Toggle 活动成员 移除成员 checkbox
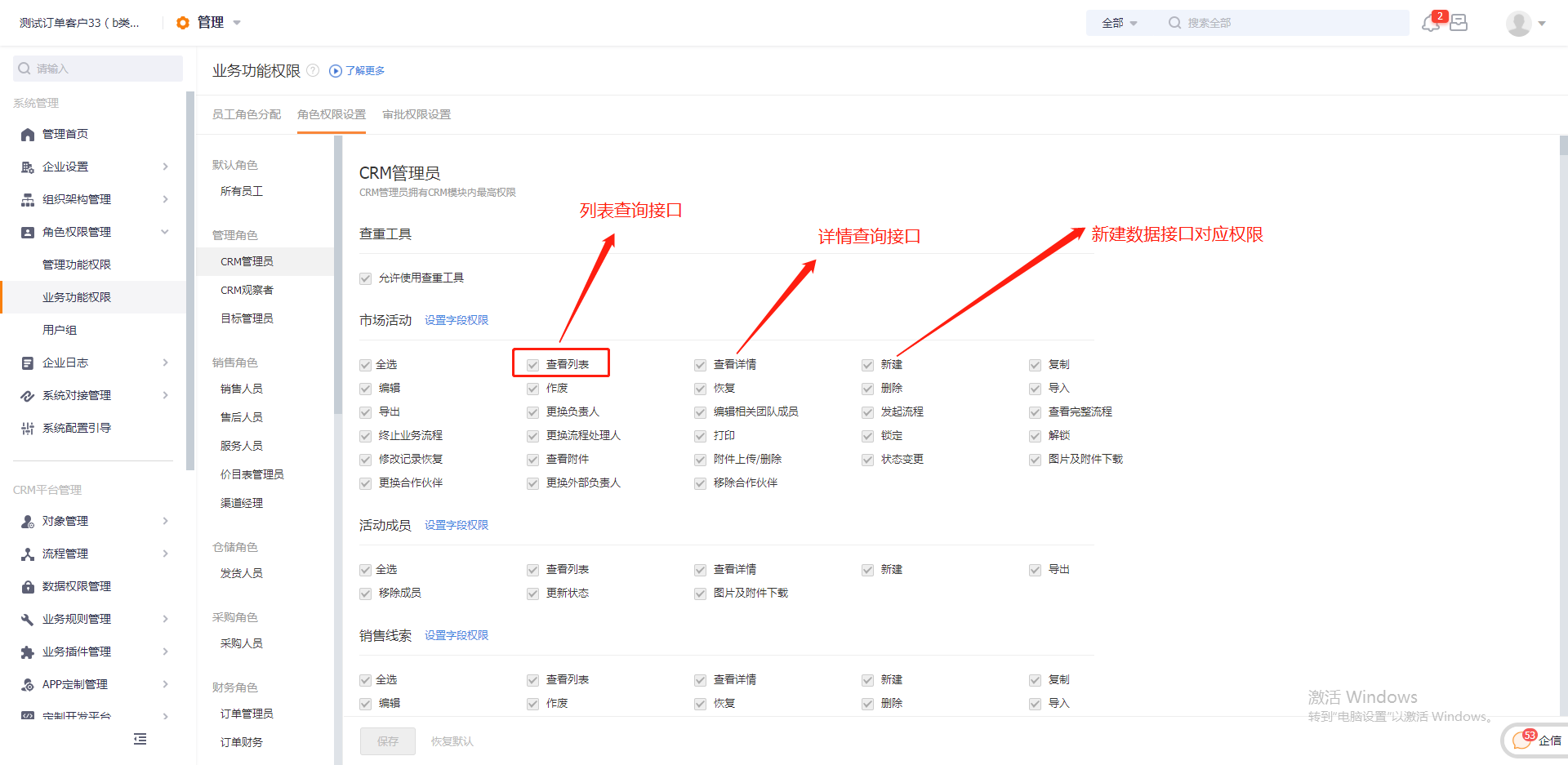 366,594
